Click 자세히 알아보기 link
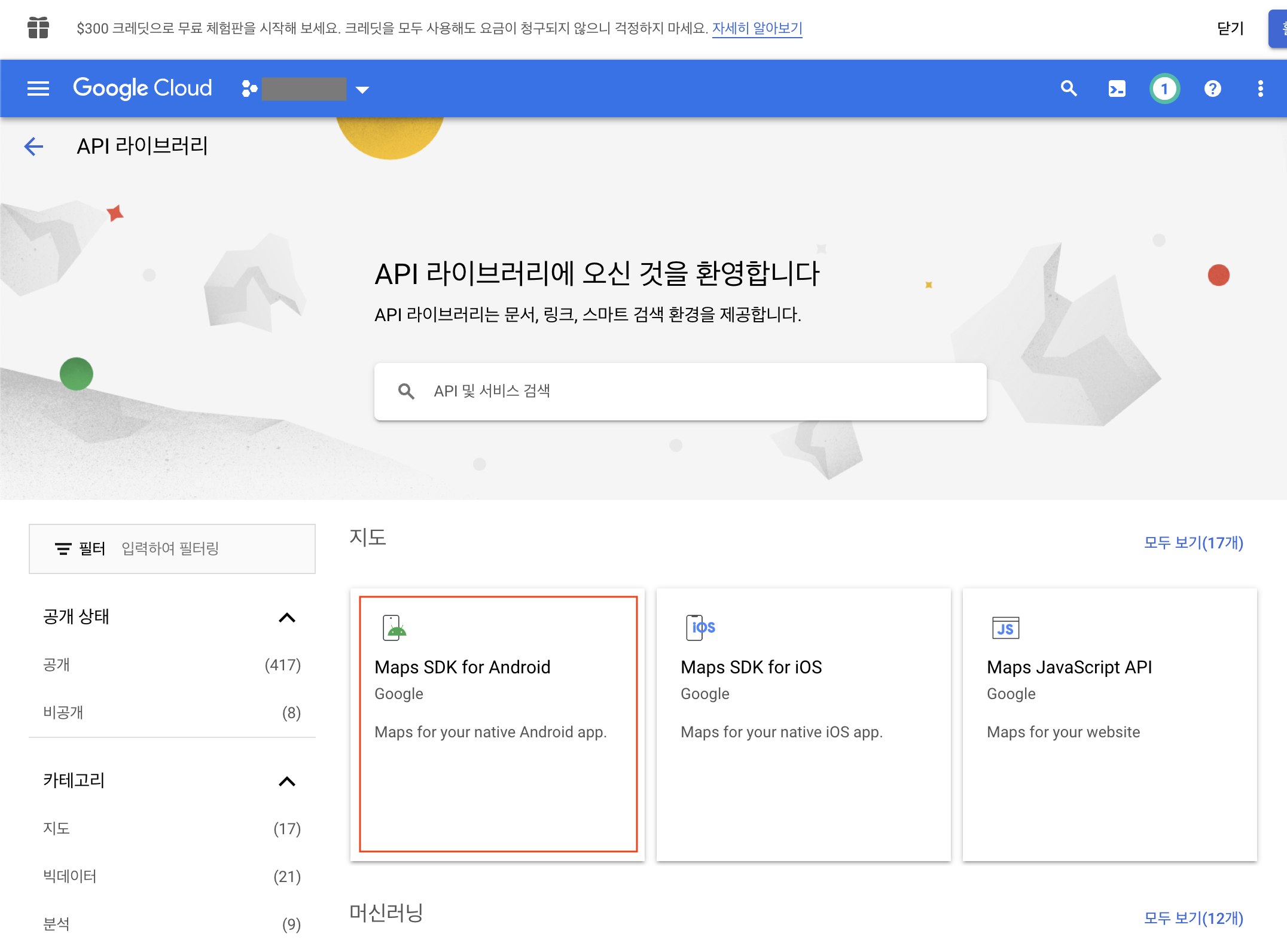The width and height of the screenshot is (1287, 952). pos(757,28)
